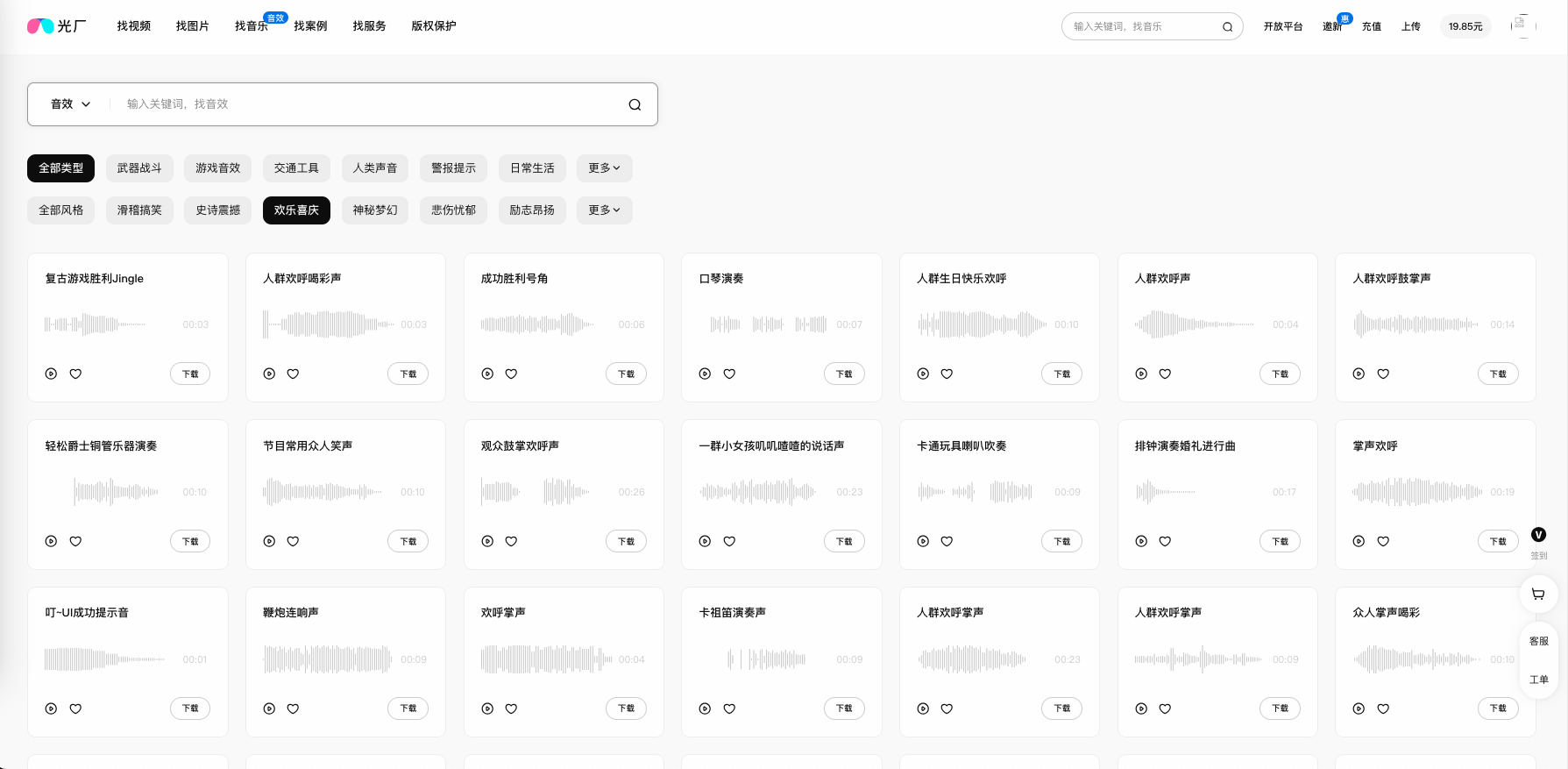Like the 人群欢呼声 sound effect
Viewport: 1568px width, 769px height.
pos(1165,374)
